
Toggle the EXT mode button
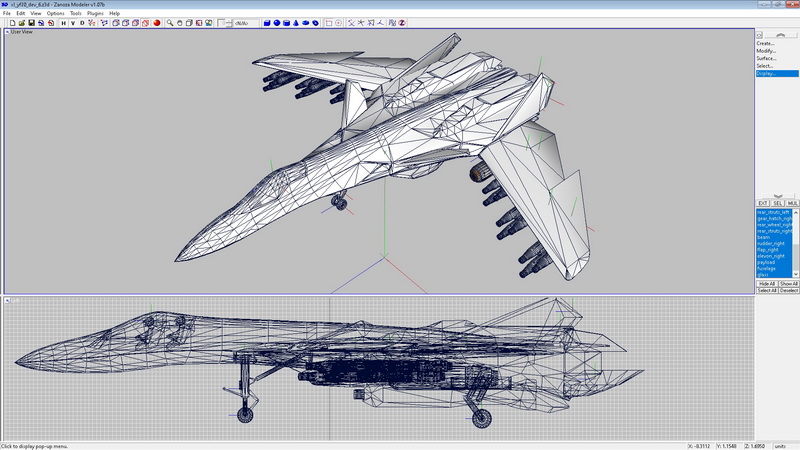pos(763,203)
